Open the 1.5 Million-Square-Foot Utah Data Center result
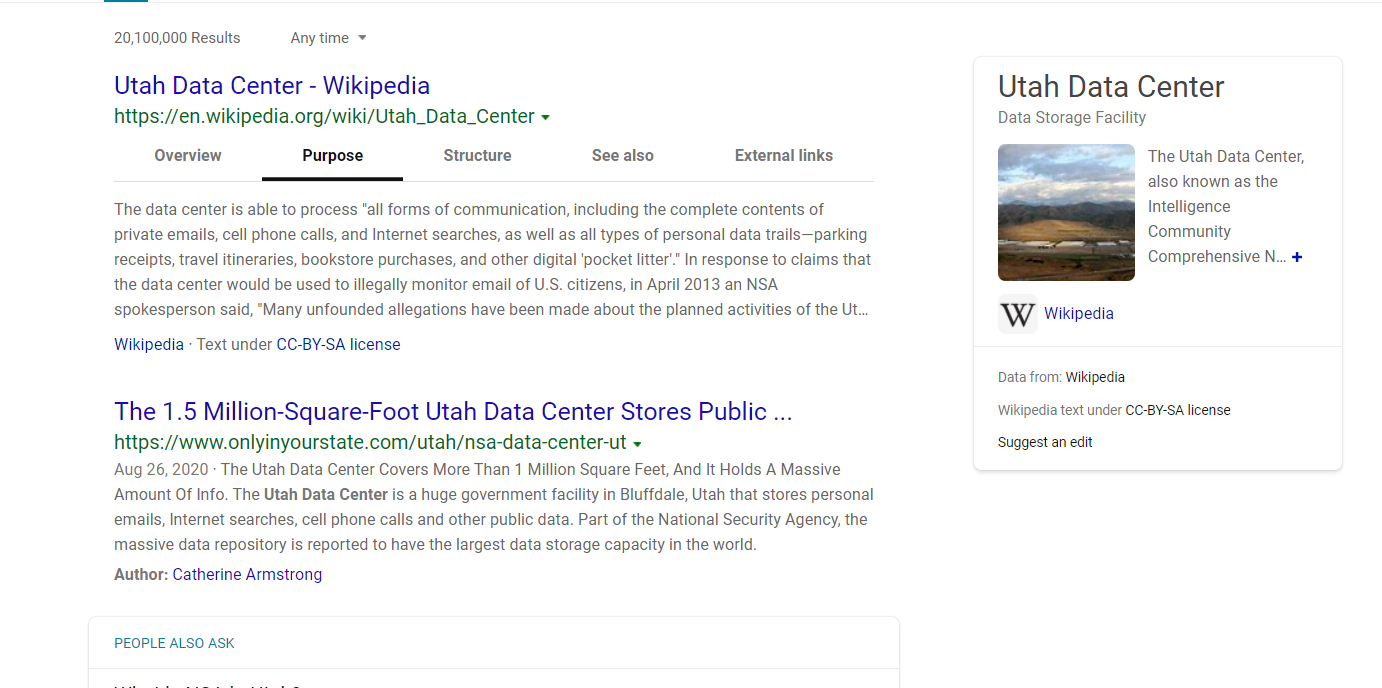1382x688 pixels. (x=452, y=412)
